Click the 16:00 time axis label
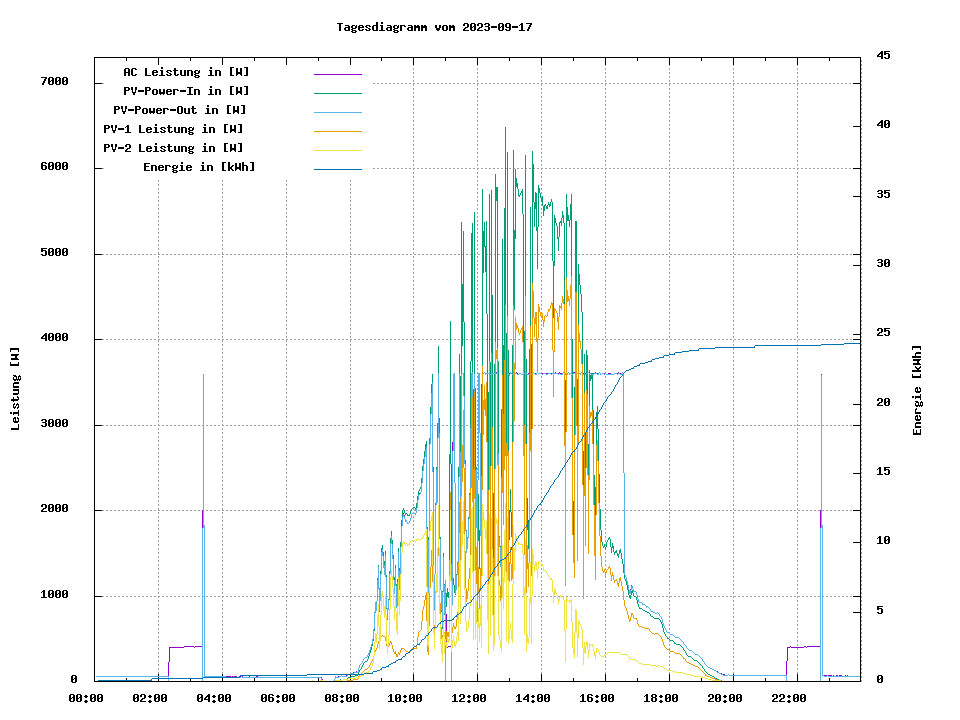The image size is (960, 720). click(597, 698)
